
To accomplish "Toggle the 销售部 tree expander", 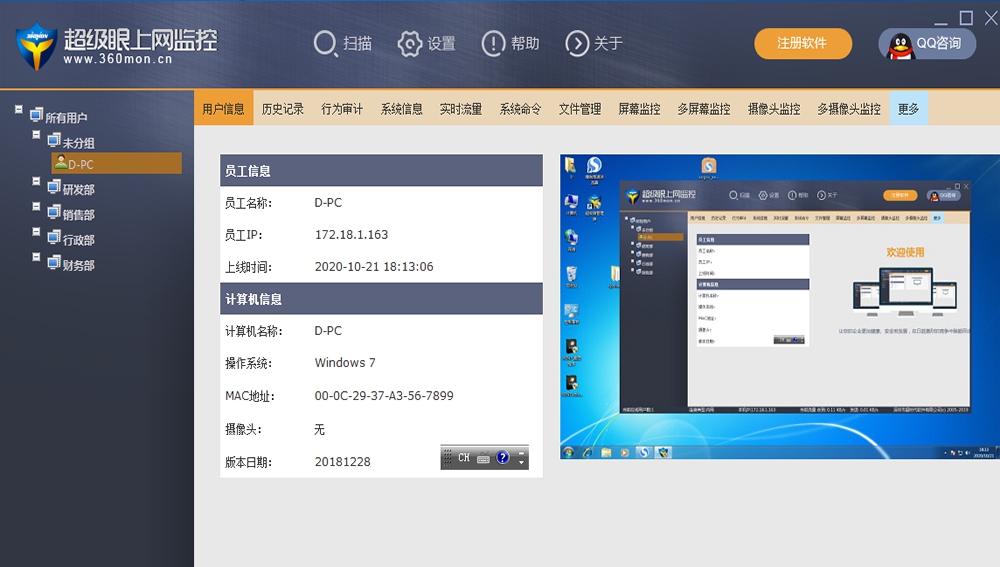I will tap(36, 207).
